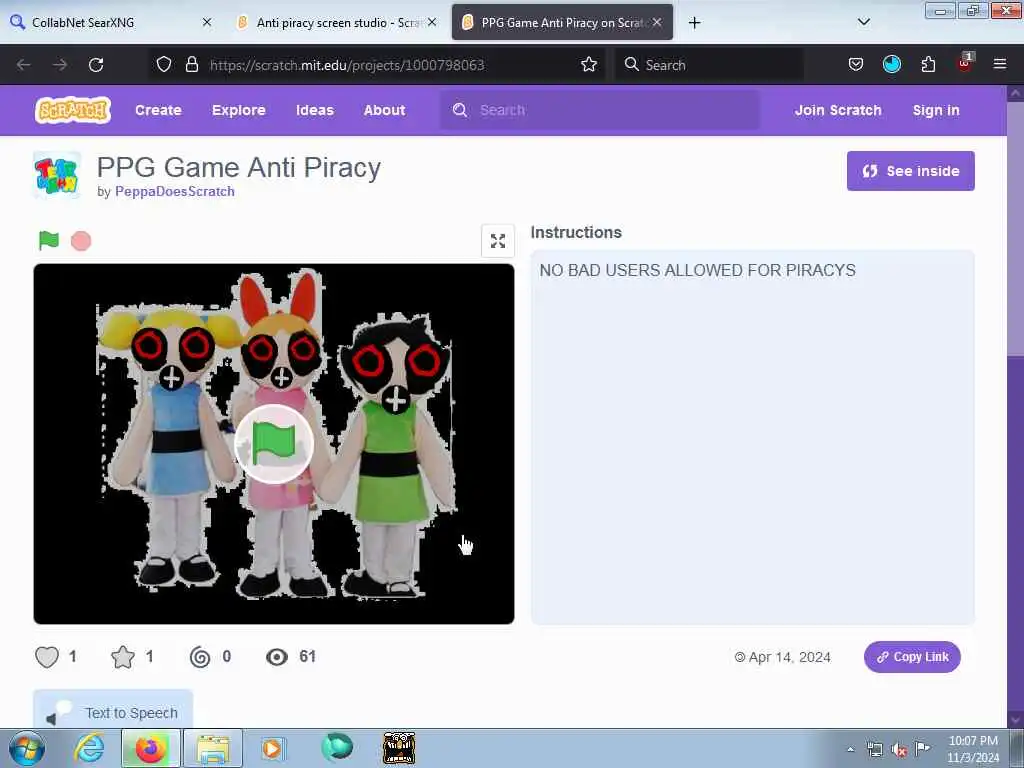Go back to previous page
The image size is (1024, 768).
24,65
